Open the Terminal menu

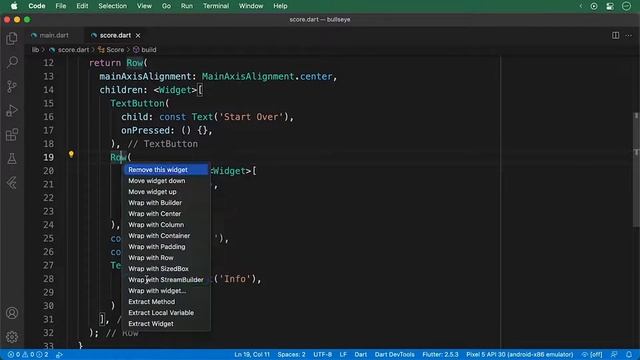coord(216,6)
